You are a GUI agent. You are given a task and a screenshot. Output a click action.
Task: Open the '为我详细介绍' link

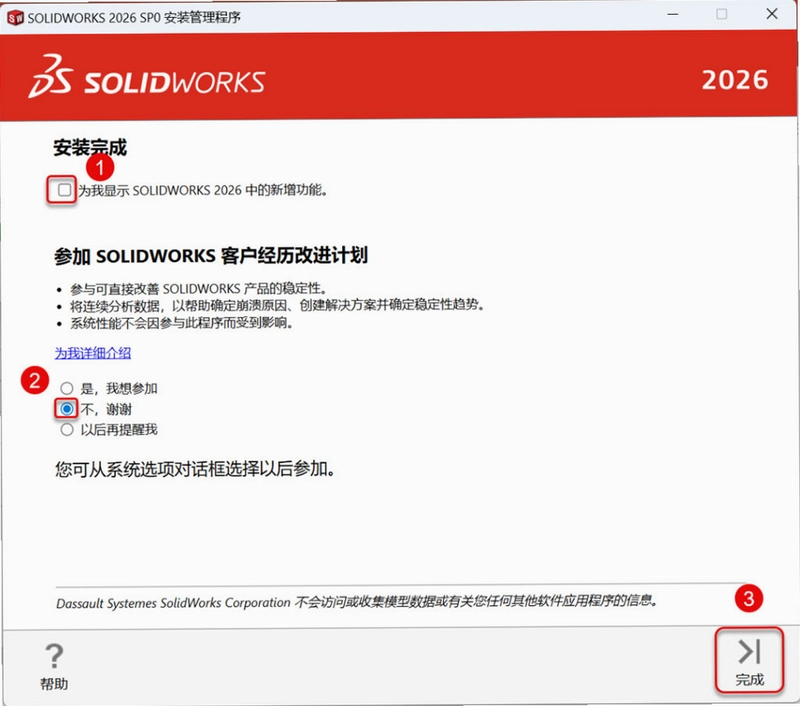pyautogui.click(x=93, y=353)
